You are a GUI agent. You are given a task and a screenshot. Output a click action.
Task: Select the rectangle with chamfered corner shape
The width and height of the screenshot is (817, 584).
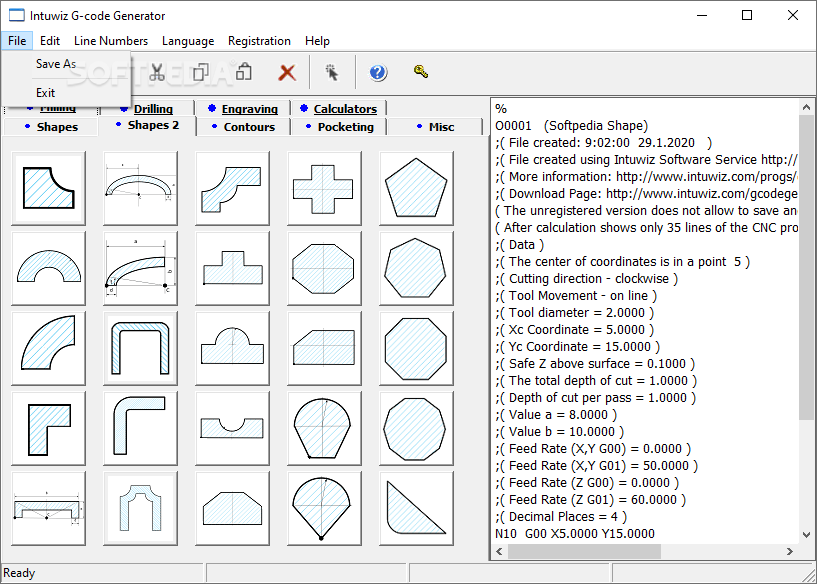click(x=324, y=348)
